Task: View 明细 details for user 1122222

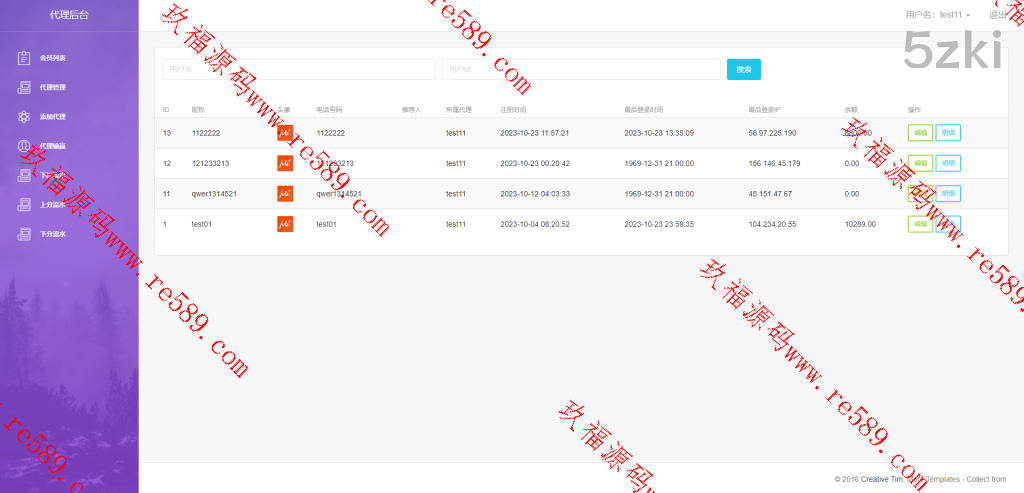Action: [948, 133]
